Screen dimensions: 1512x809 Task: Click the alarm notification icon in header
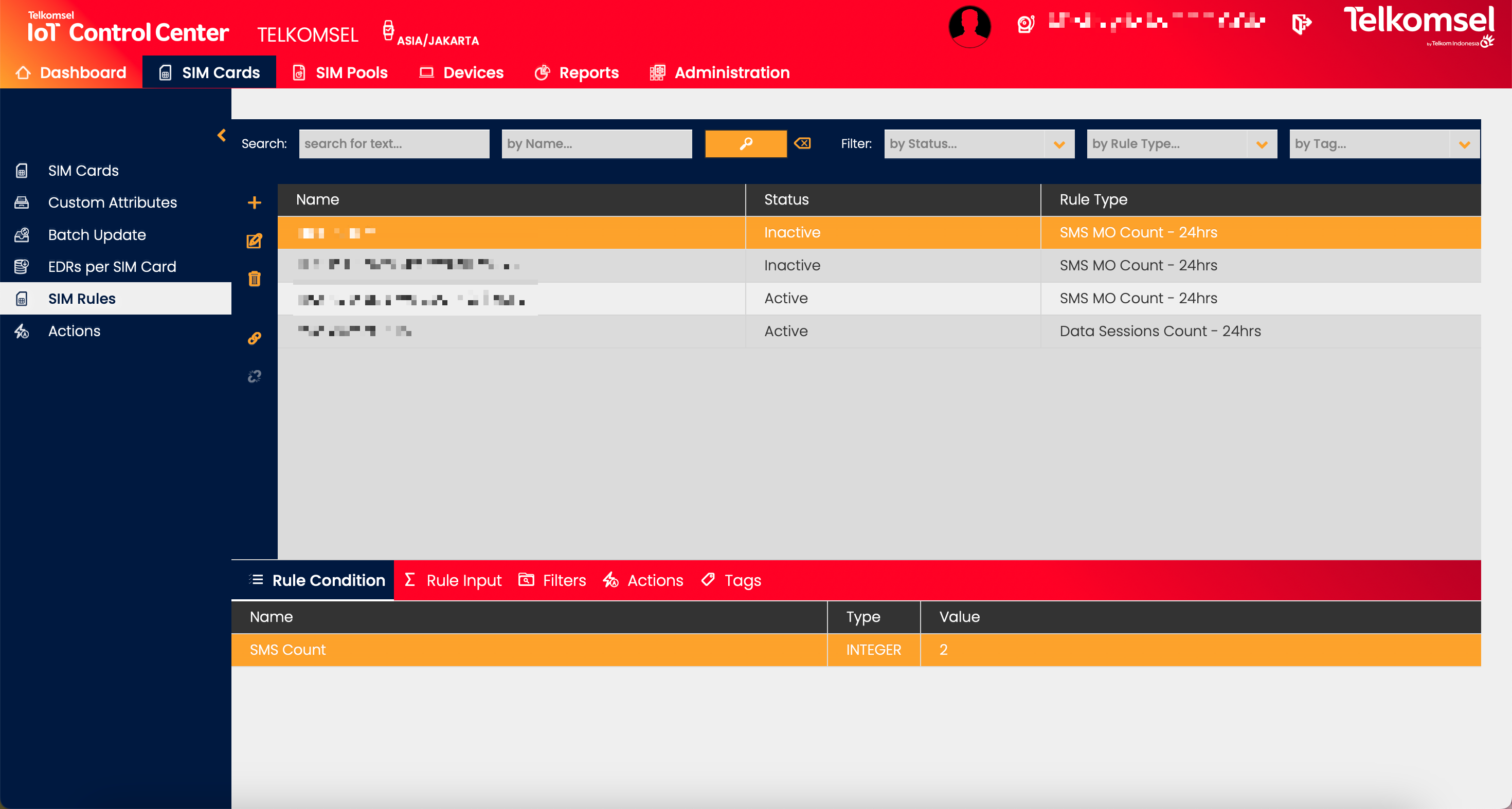[1025, 25]
